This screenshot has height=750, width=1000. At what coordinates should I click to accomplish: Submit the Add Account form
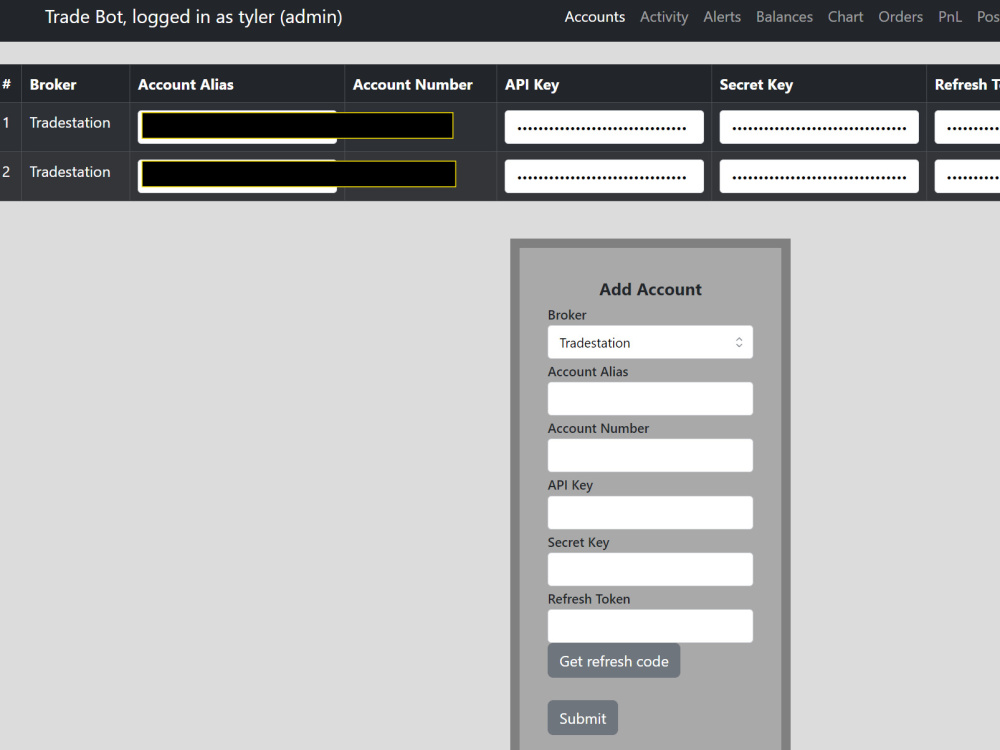click(582, 717)
